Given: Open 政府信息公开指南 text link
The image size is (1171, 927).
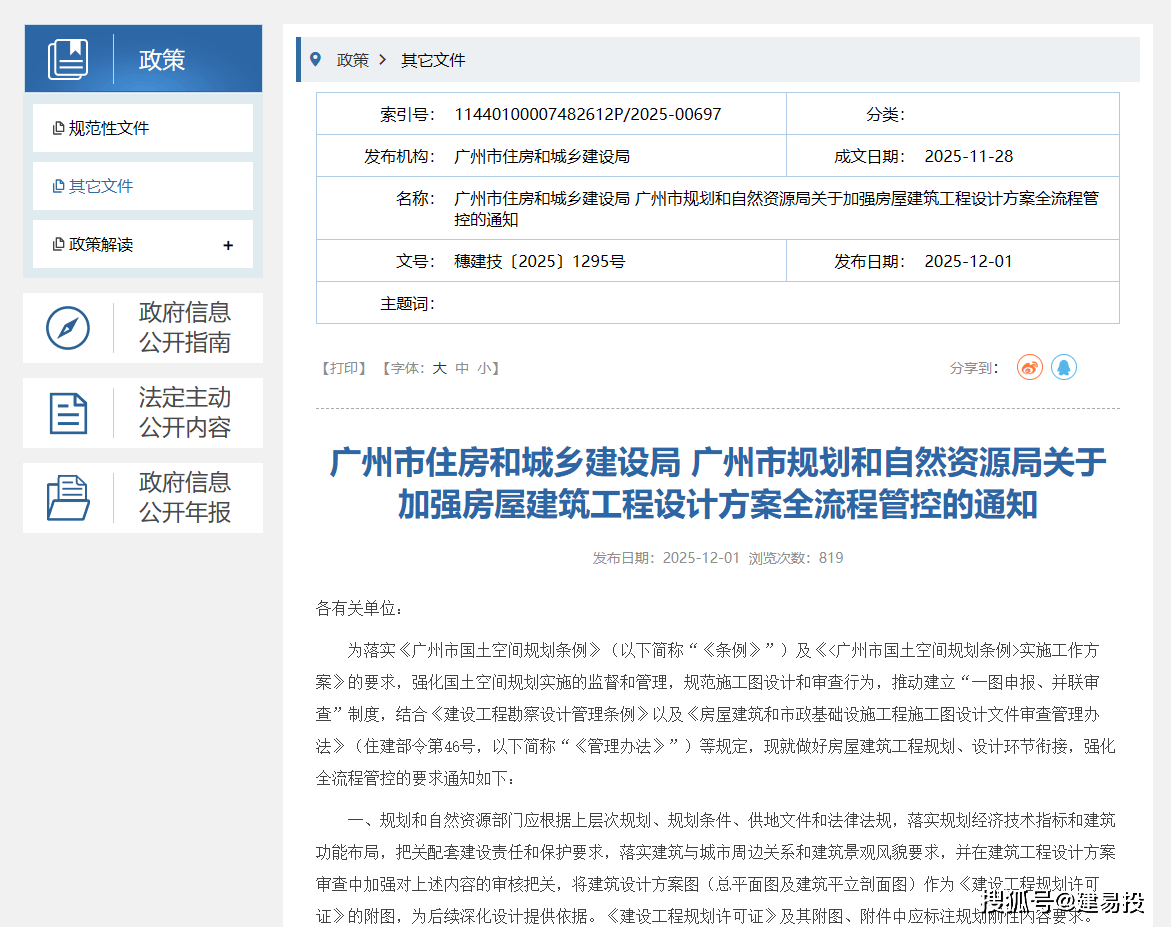Looking at the screenshot, I should (185, 328).
